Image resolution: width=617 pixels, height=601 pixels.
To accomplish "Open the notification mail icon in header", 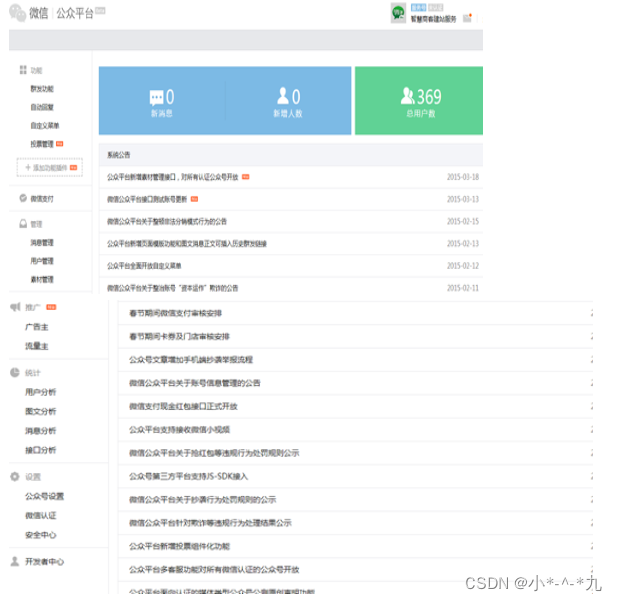I will (x=467, y=18).
